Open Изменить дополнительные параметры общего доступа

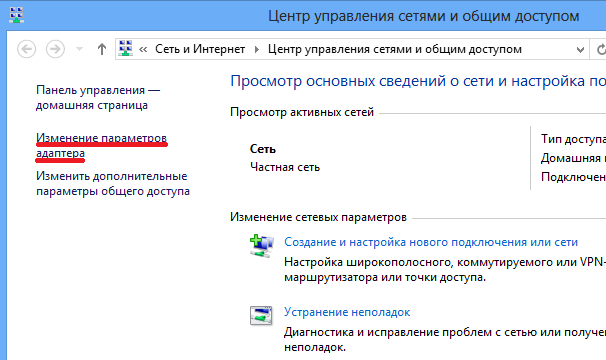(x=113, y=184)
